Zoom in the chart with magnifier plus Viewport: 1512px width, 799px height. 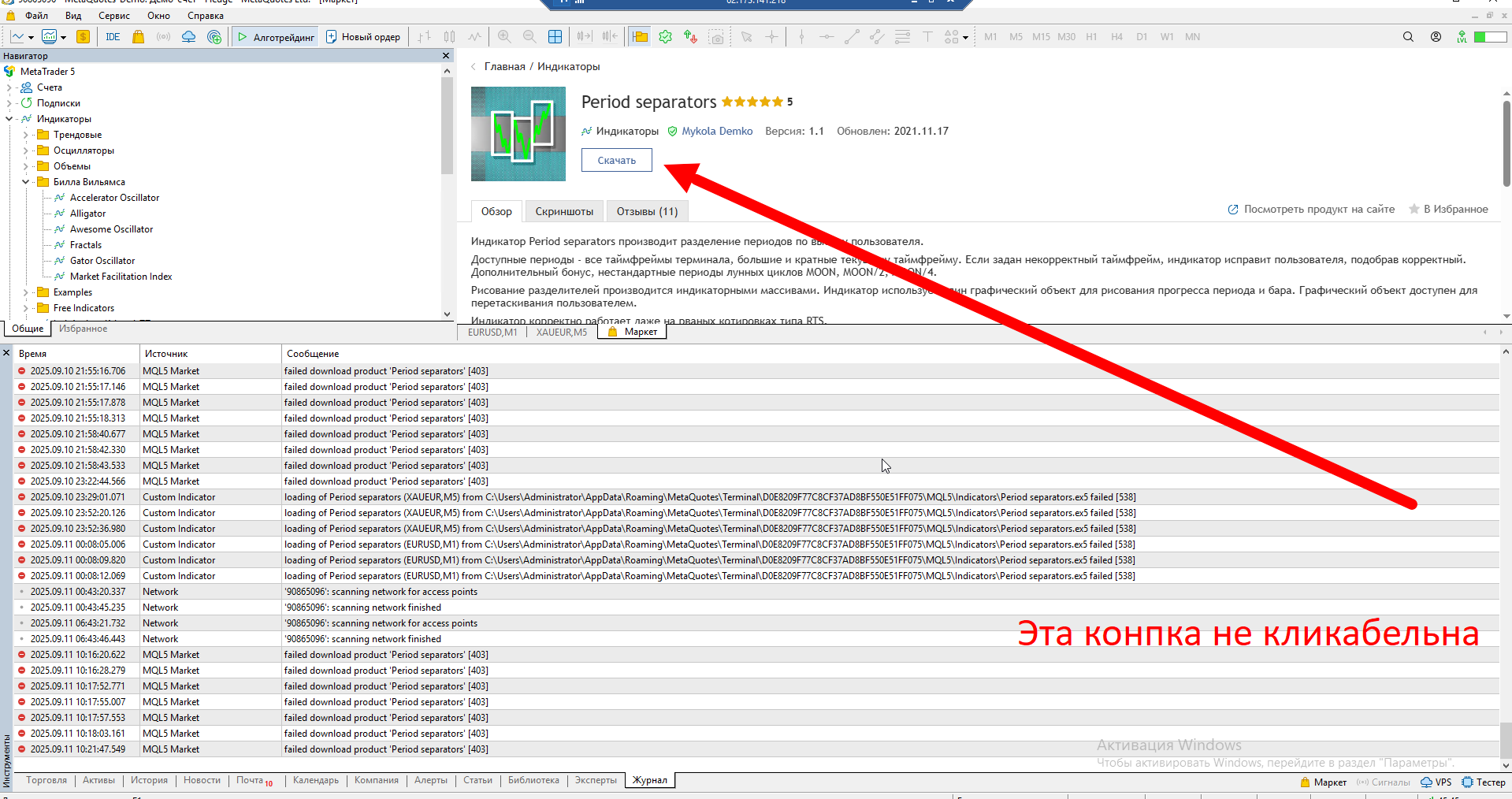504,36
